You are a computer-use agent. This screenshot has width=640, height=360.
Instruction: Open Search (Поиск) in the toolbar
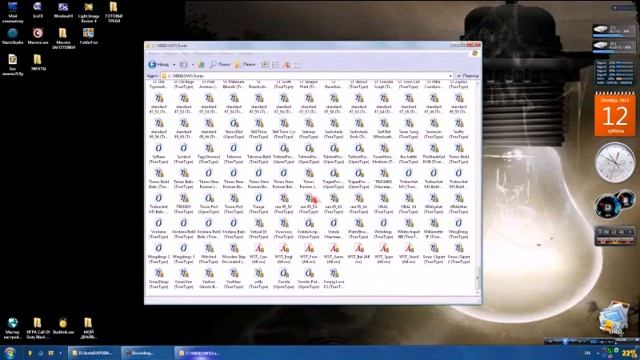[220, 64]
